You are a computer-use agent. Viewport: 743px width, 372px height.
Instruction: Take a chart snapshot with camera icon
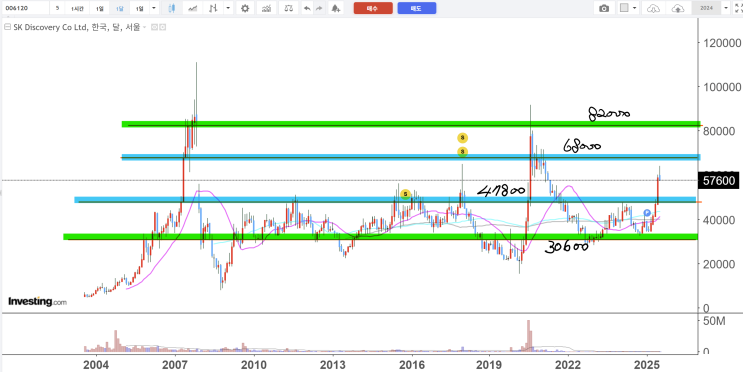tap(604, 8)
